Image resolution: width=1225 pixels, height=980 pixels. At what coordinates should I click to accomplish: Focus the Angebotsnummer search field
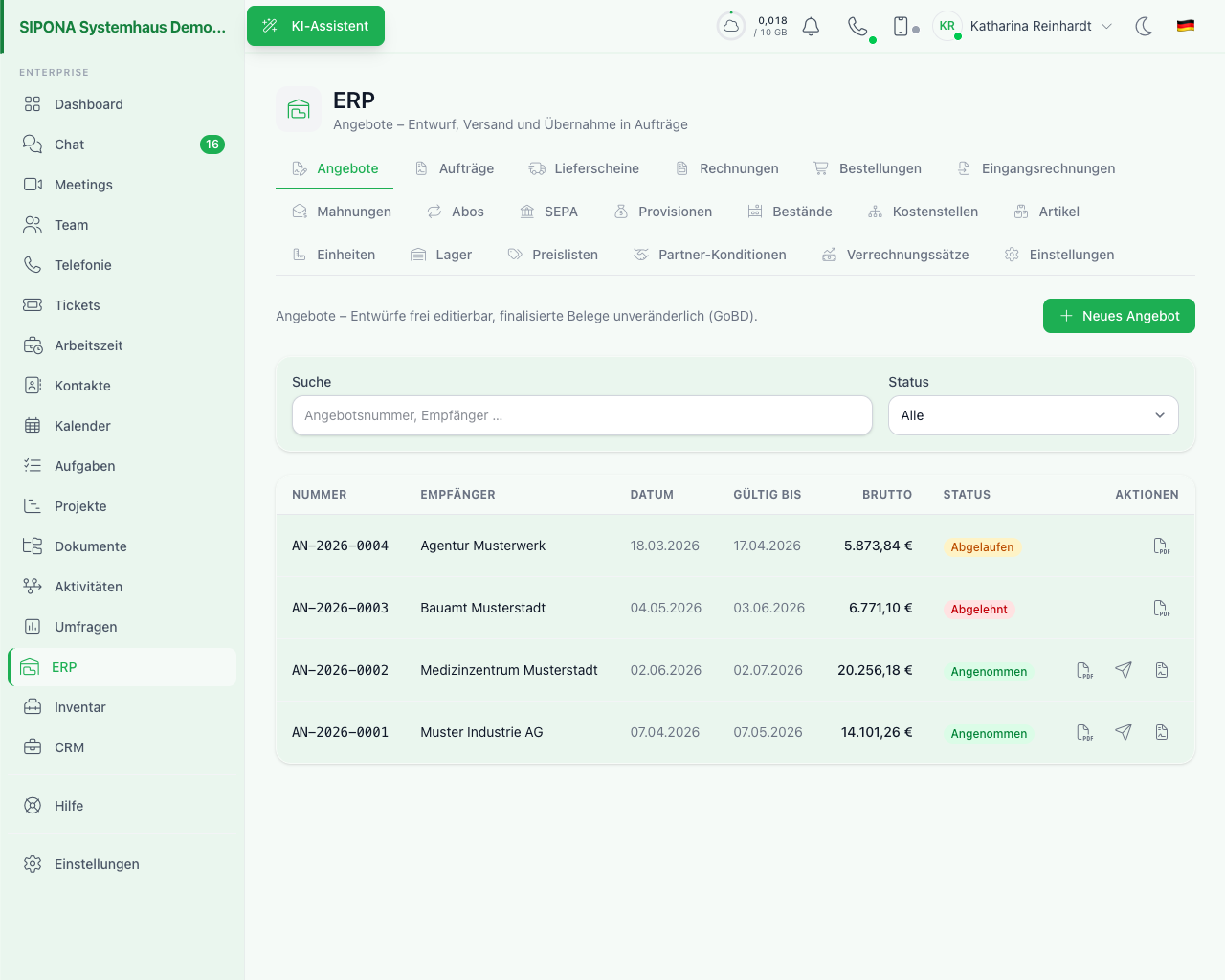(x=582, y=415)
